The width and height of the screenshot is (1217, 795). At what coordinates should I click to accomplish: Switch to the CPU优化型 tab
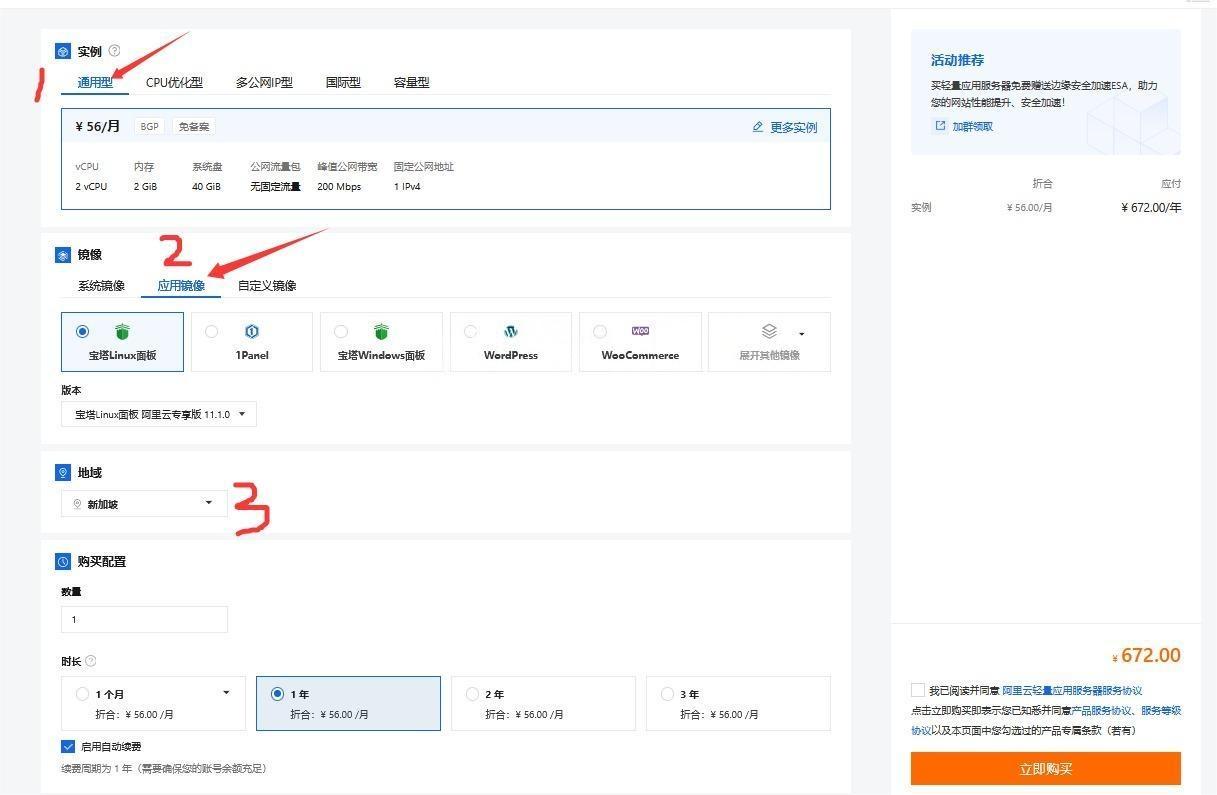pyautogui.click(x=174, y=83)
